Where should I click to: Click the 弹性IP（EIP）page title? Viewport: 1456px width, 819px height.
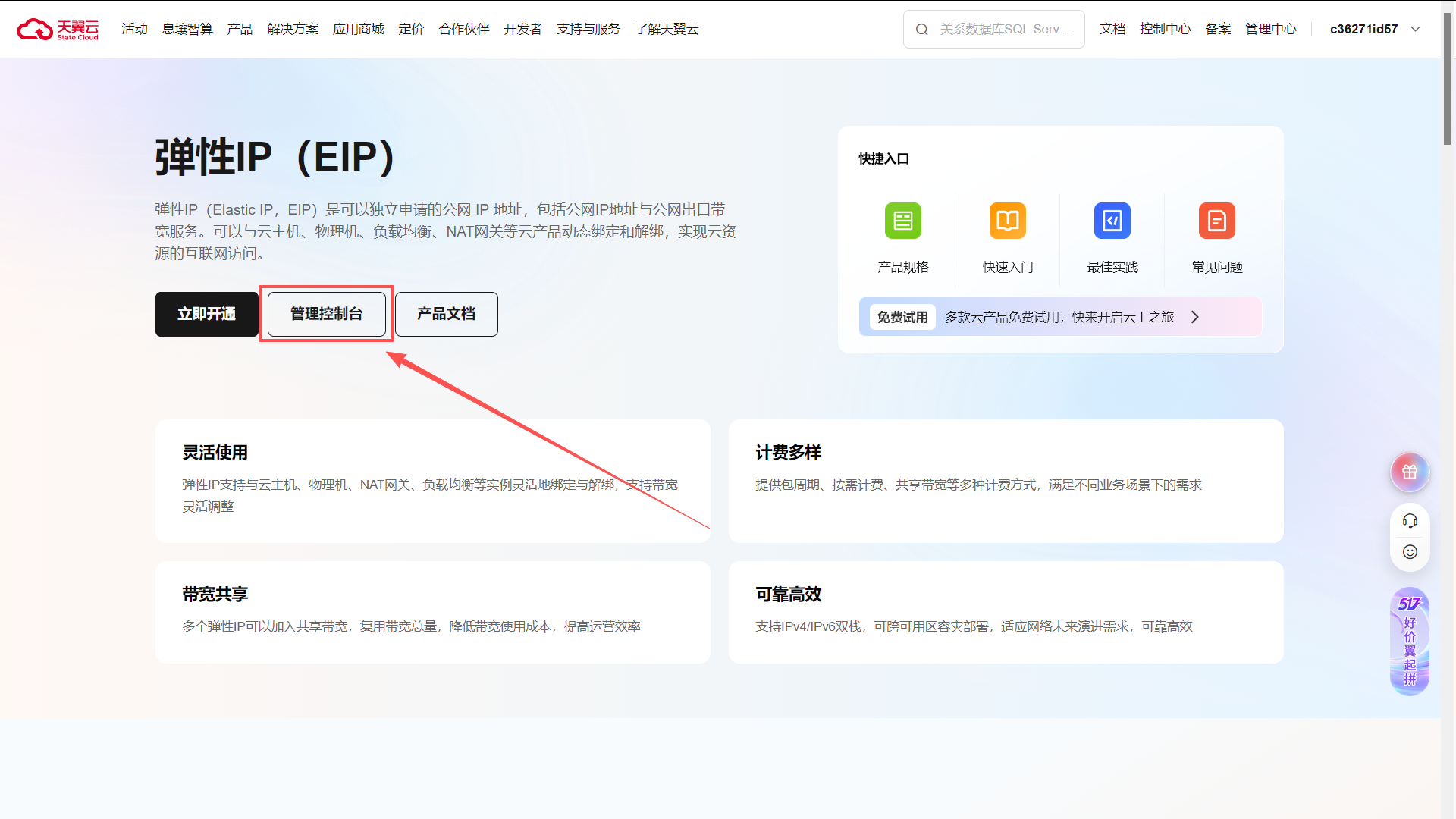coord(275,158)
